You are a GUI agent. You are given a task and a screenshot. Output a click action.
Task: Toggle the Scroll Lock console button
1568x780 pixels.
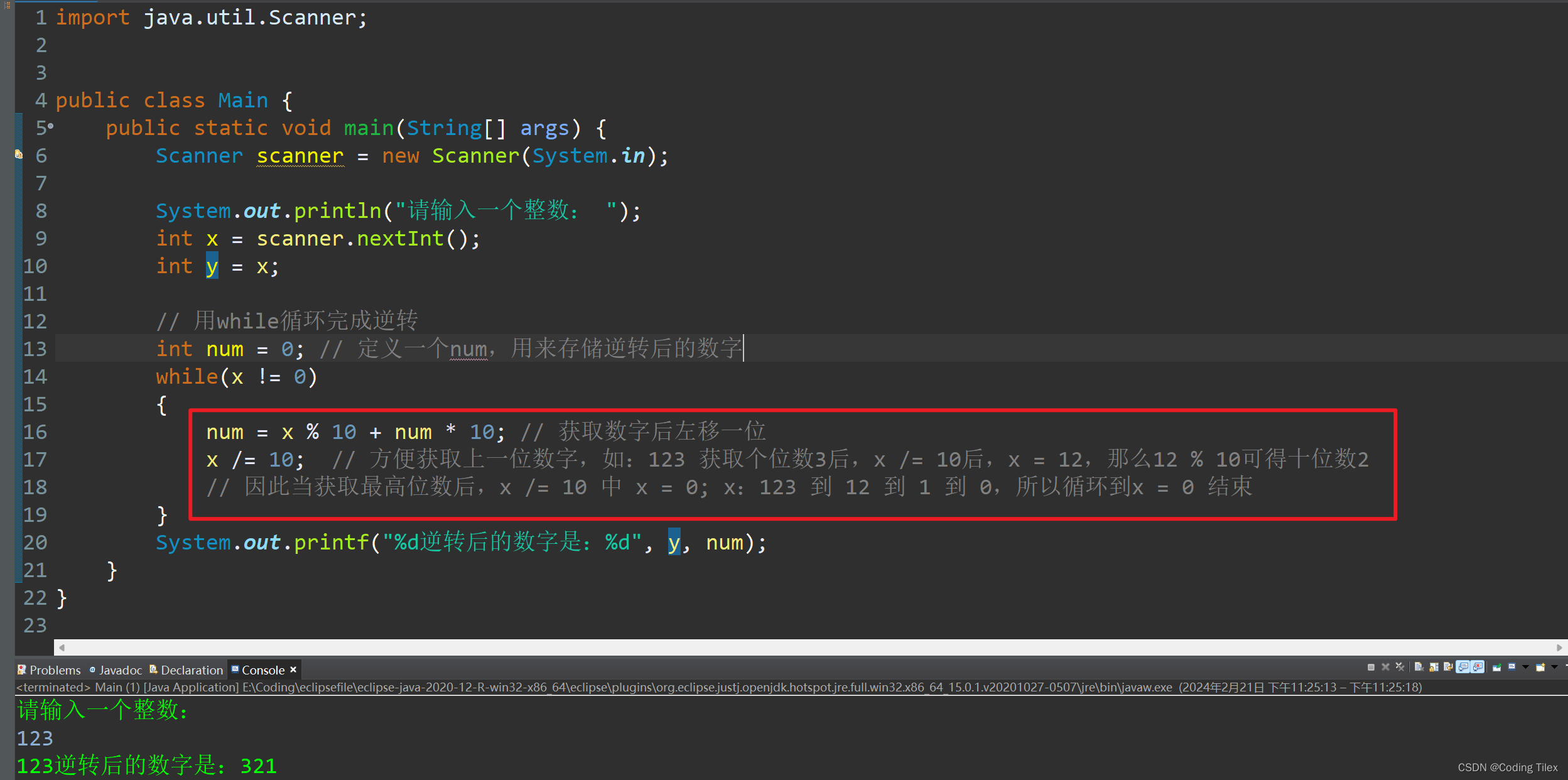tap(1434, 667)
